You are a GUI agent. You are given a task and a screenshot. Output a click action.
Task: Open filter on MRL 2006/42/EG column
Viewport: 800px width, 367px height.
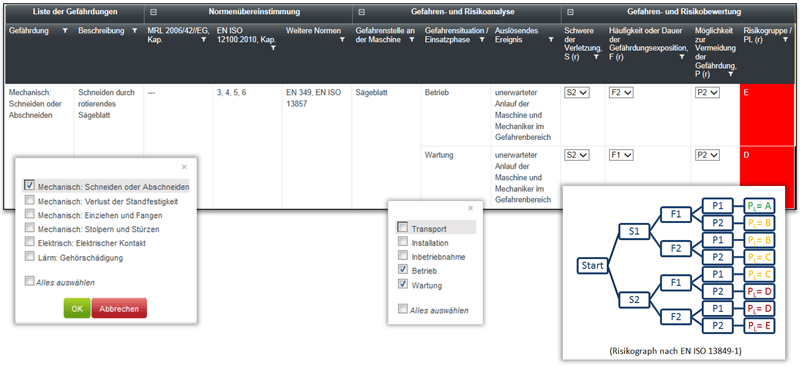pos(204,39)
